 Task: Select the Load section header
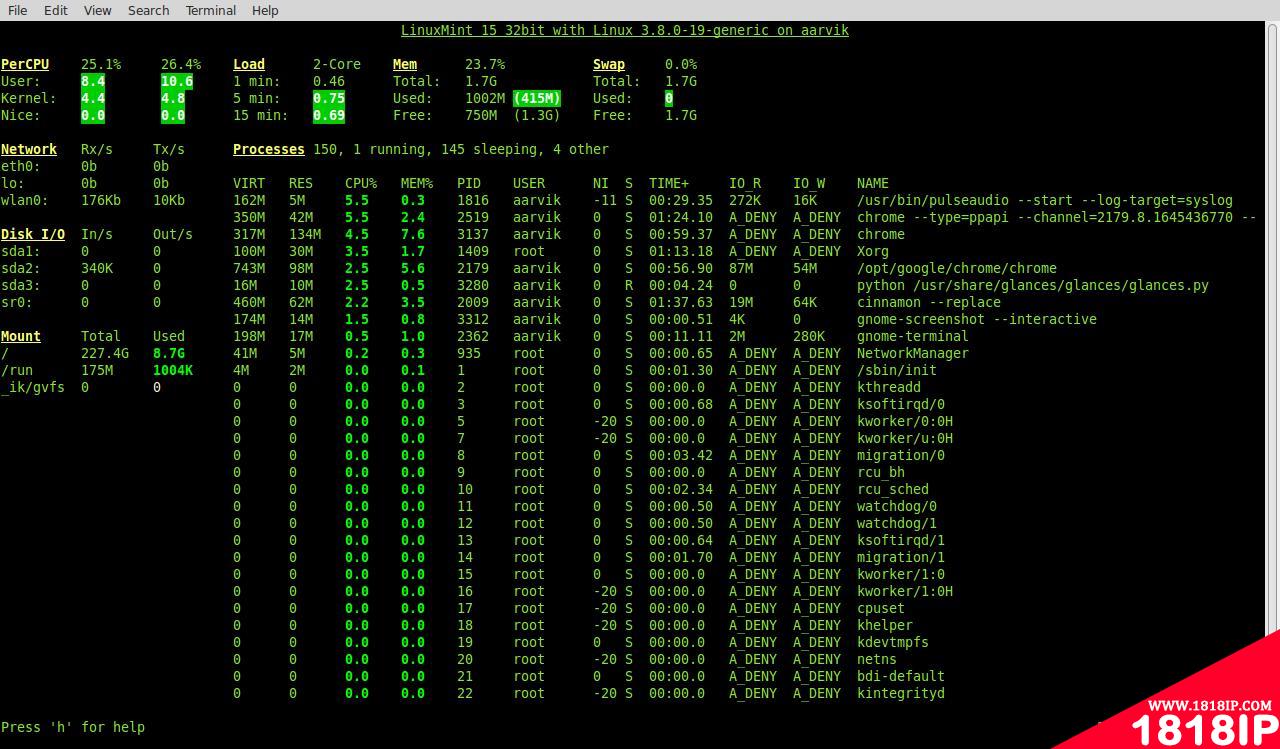[249, 64]
